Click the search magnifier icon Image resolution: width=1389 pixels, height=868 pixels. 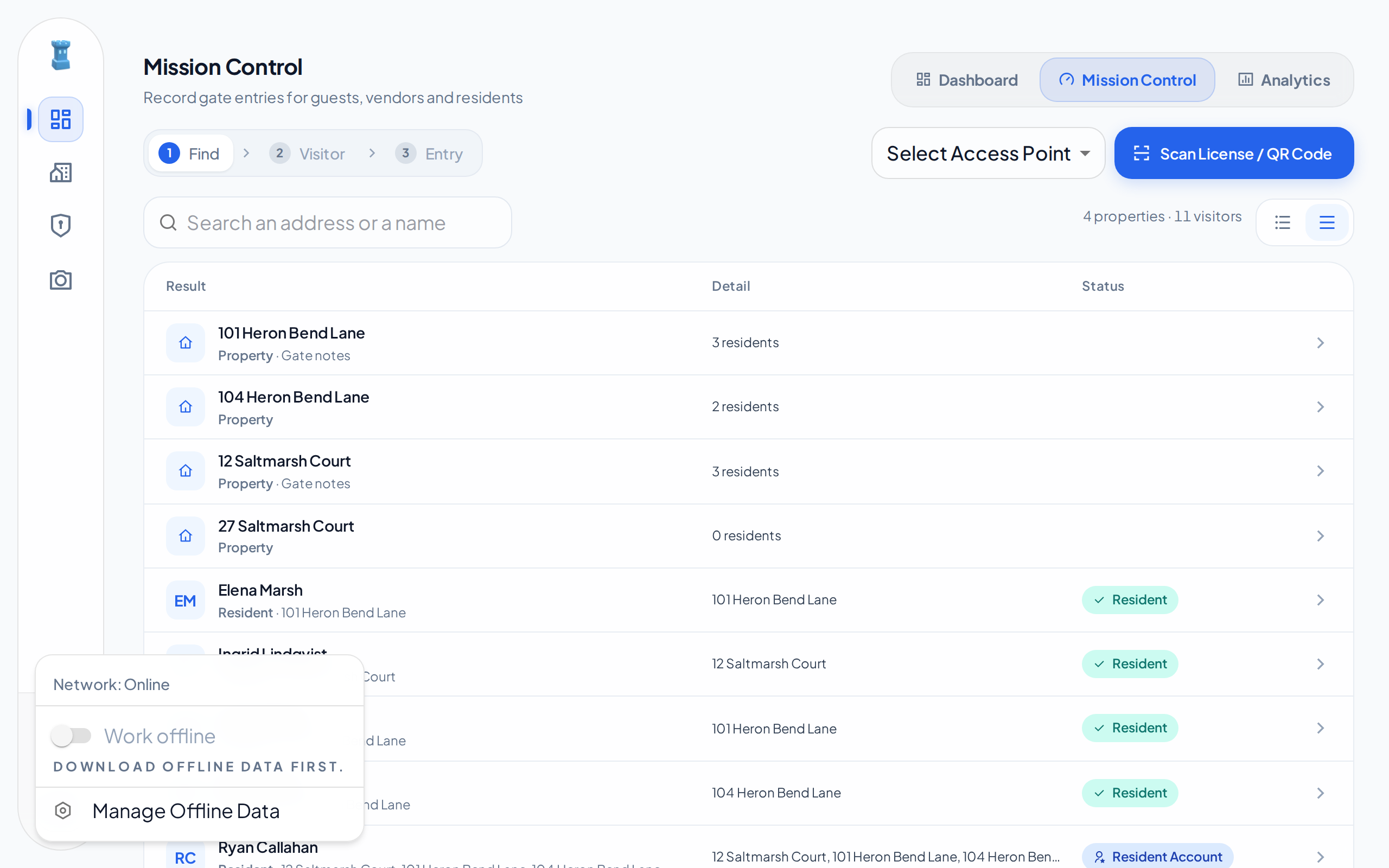tap(168, 222)
